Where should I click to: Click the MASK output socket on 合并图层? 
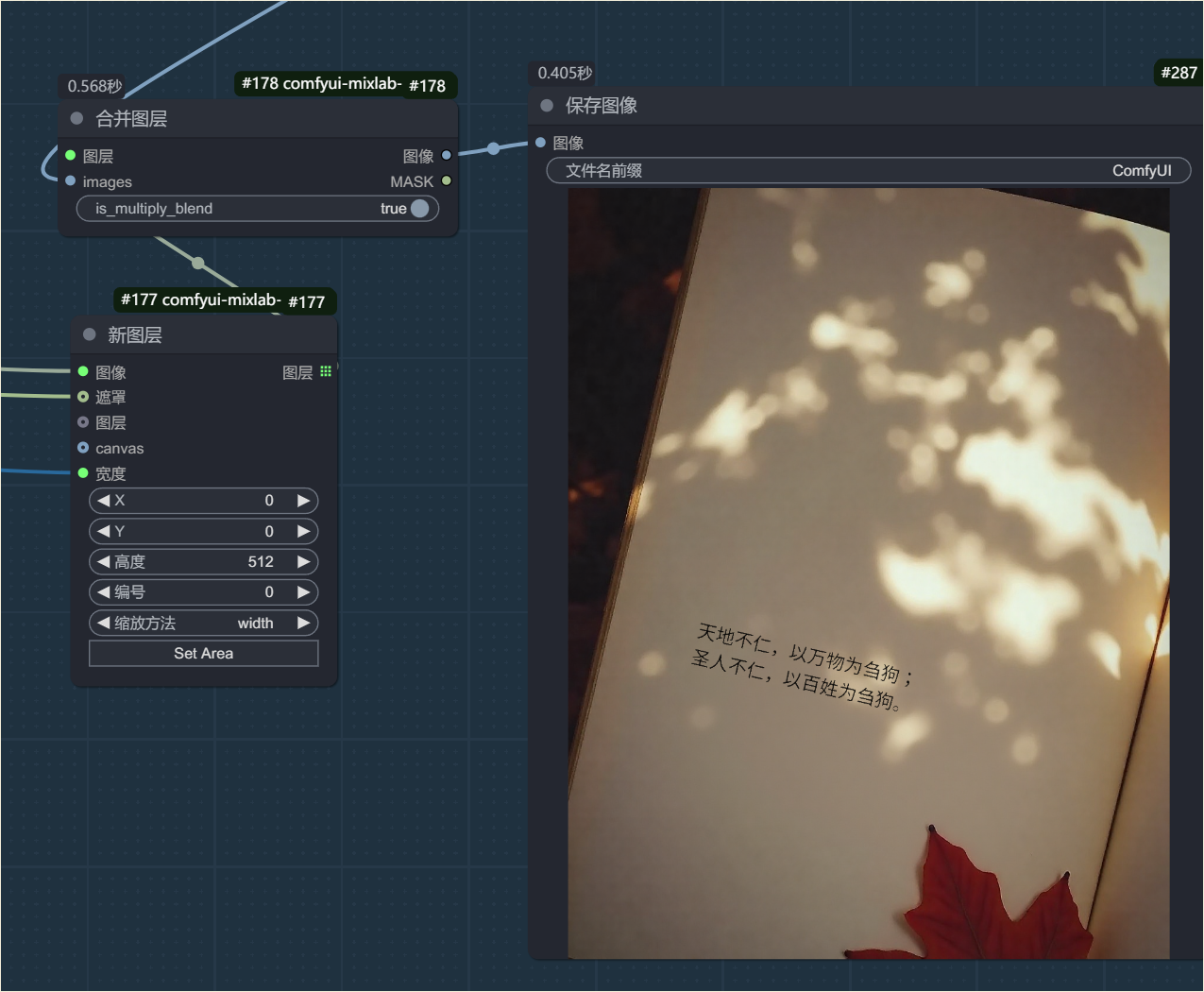click(447, 180)
